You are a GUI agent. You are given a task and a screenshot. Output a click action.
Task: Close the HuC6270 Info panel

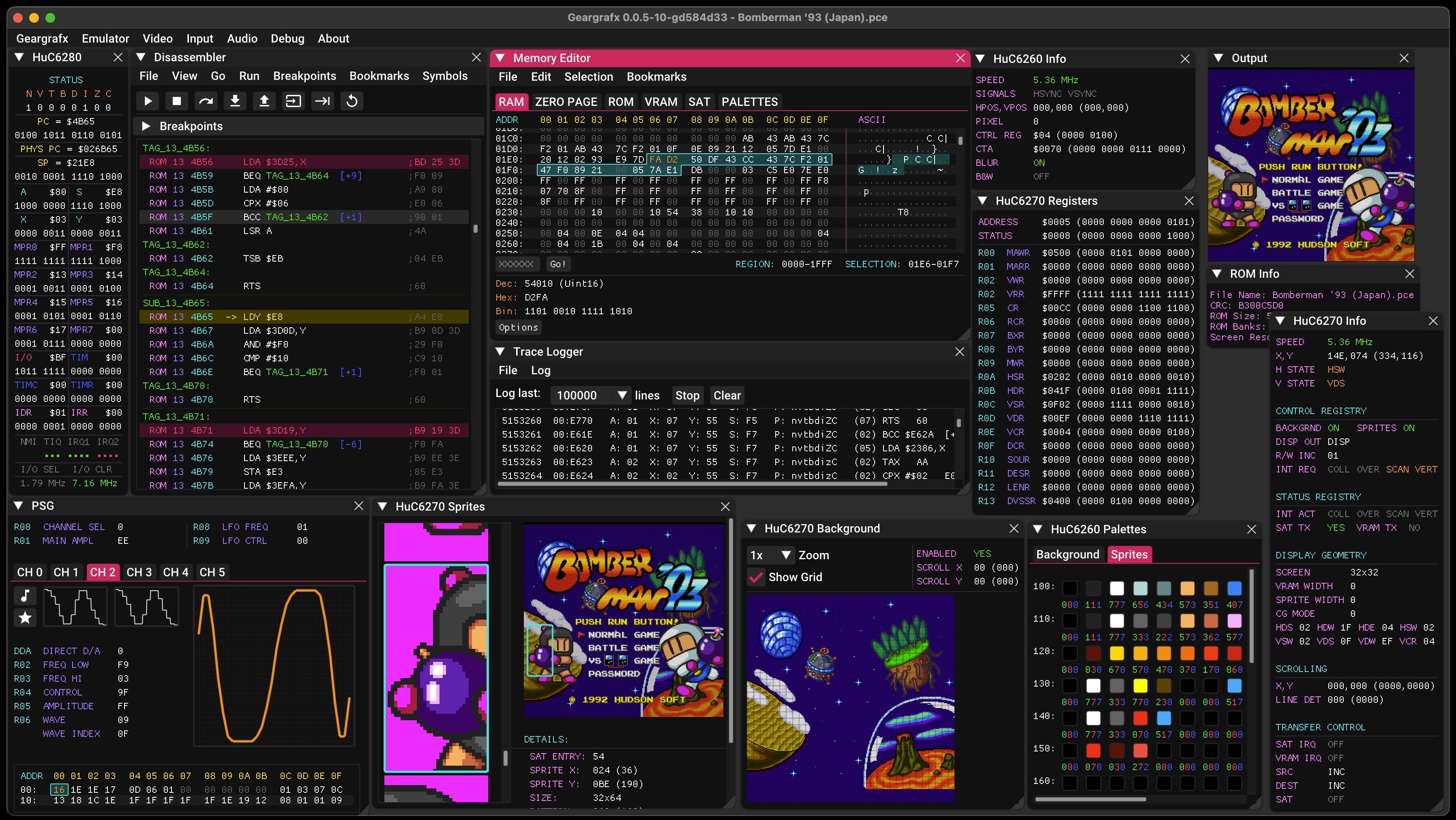pyautogui.click(x=1433, y=321)
